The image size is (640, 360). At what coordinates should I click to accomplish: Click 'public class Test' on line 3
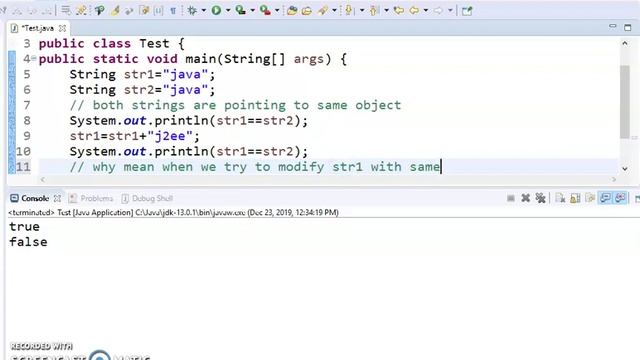pyautogui.click(x=104, y=44)
